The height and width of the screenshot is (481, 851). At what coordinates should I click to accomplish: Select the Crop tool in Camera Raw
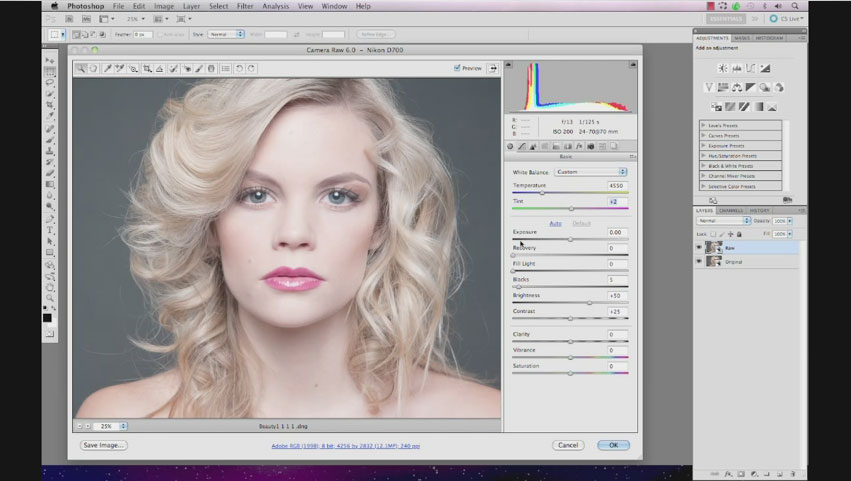coord(147,69)
